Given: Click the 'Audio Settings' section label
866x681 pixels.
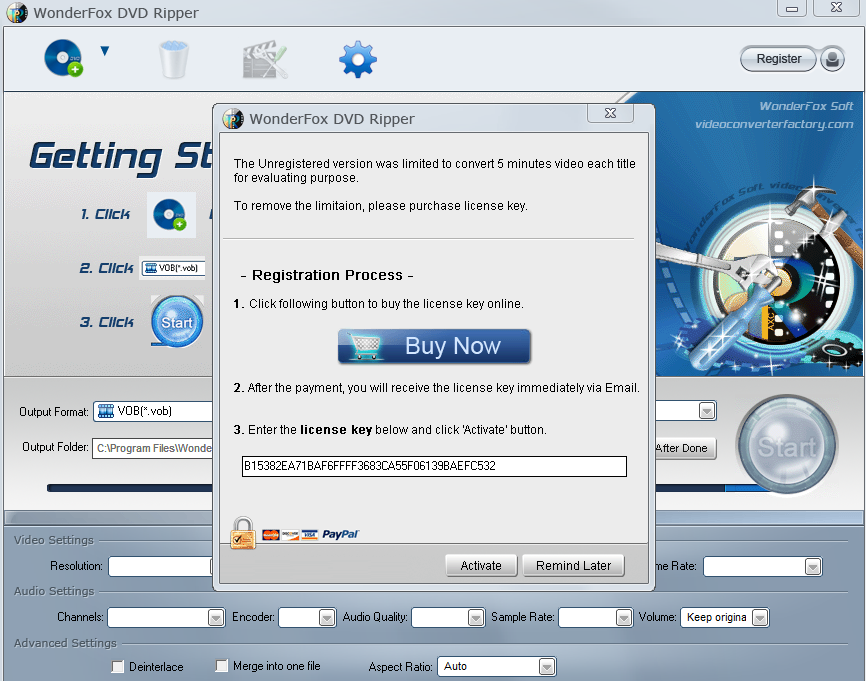Looking at the screenshot, I should 54,591.
